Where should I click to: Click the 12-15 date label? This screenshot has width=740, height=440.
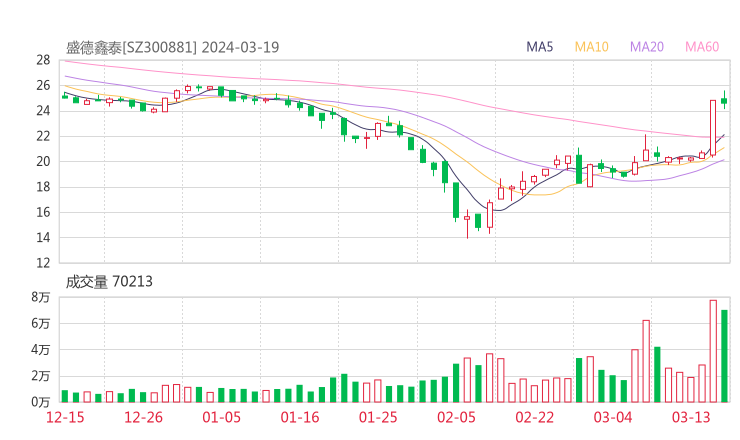click(x=65, y=417)
